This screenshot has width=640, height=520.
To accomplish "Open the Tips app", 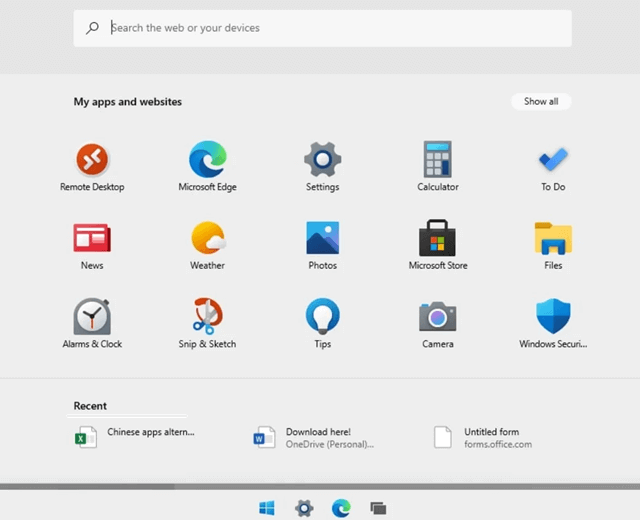I will 322,324.
